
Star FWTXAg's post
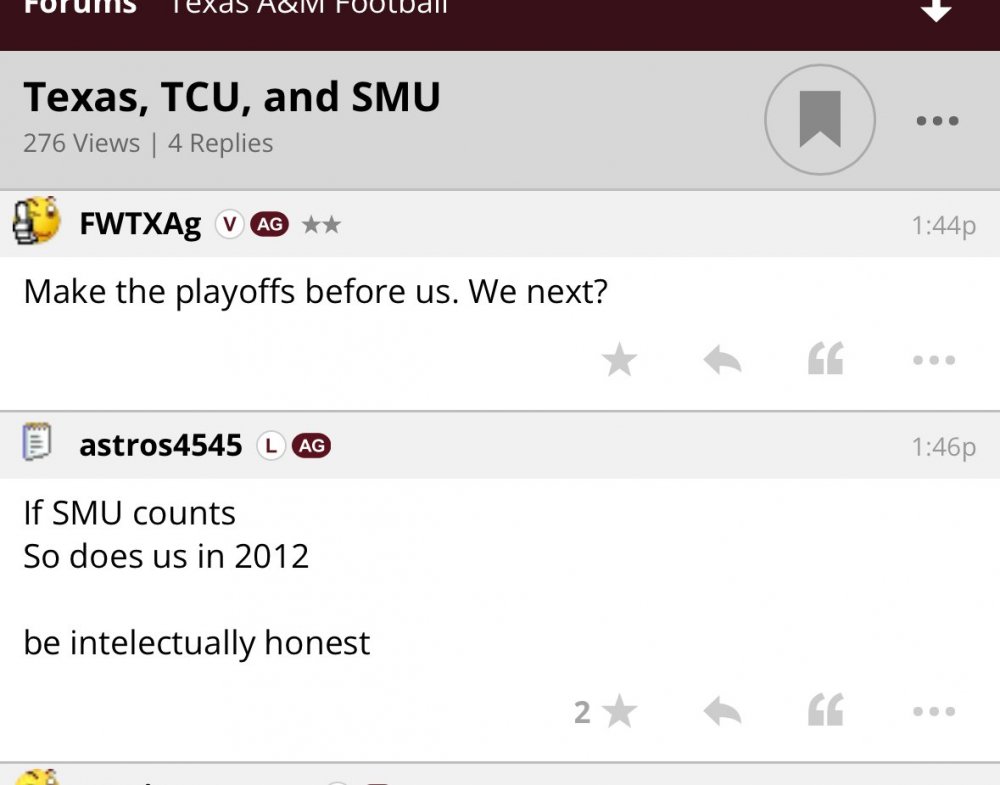point(620,360)
